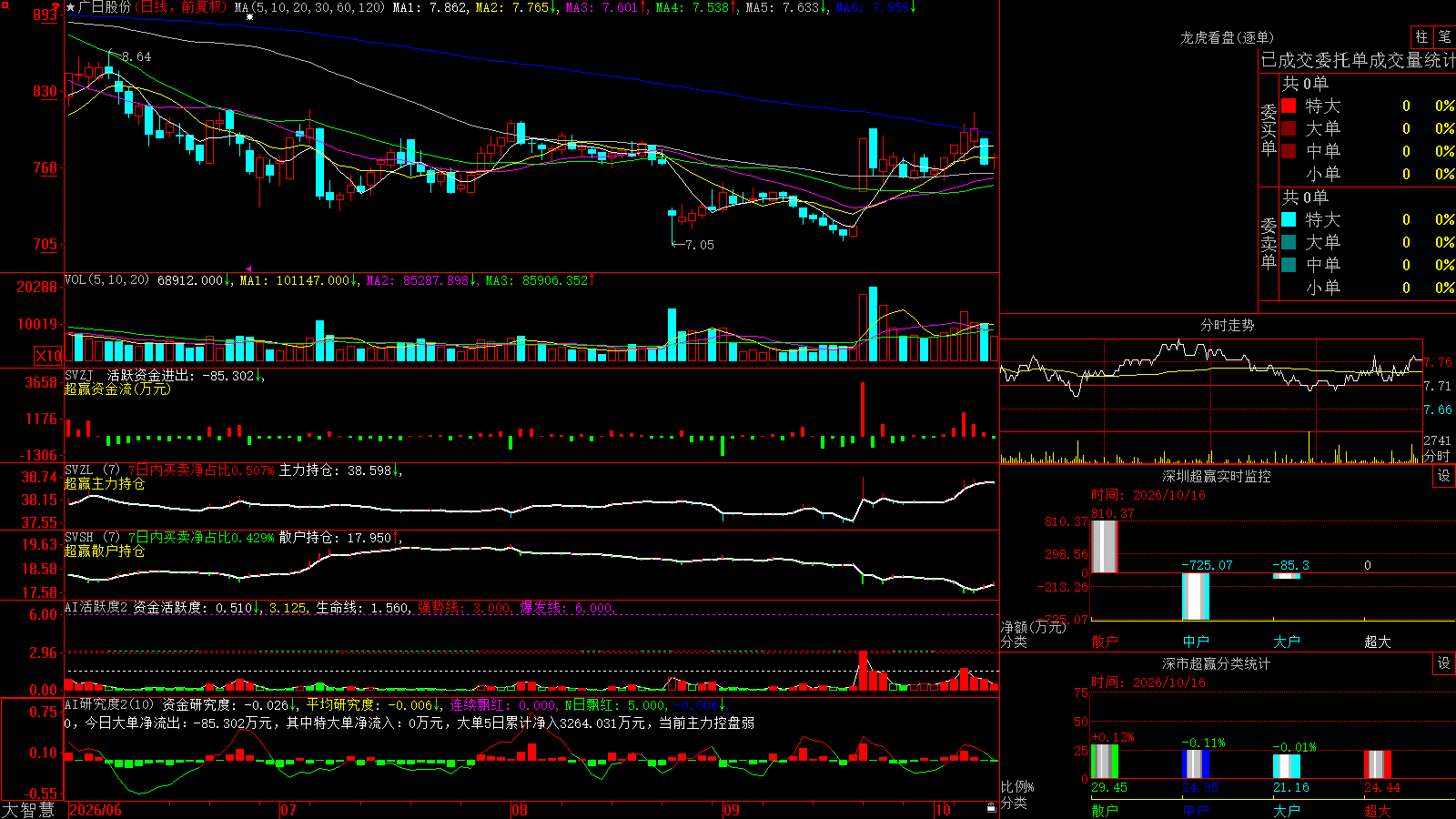This screenshot has height=819, width=1456.
Task: Click the 8.64 high price label
Action: [136, 56]
